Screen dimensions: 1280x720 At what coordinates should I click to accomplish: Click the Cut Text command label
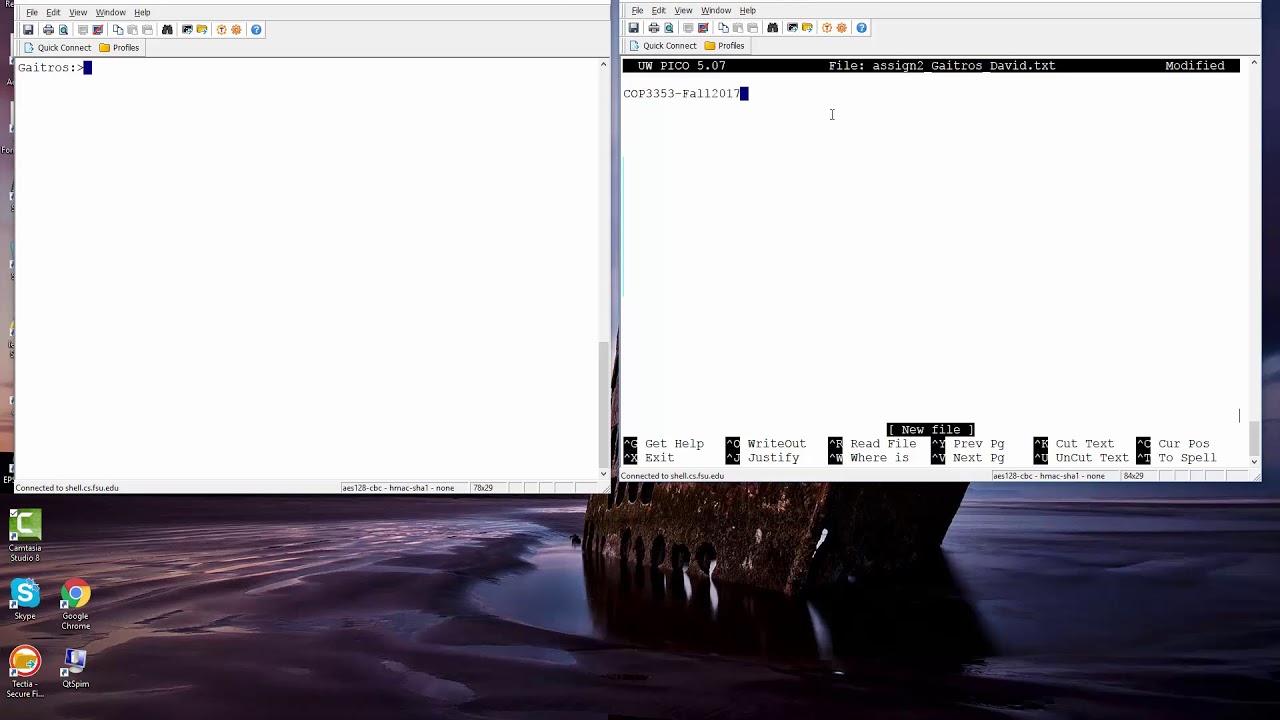1084,444
